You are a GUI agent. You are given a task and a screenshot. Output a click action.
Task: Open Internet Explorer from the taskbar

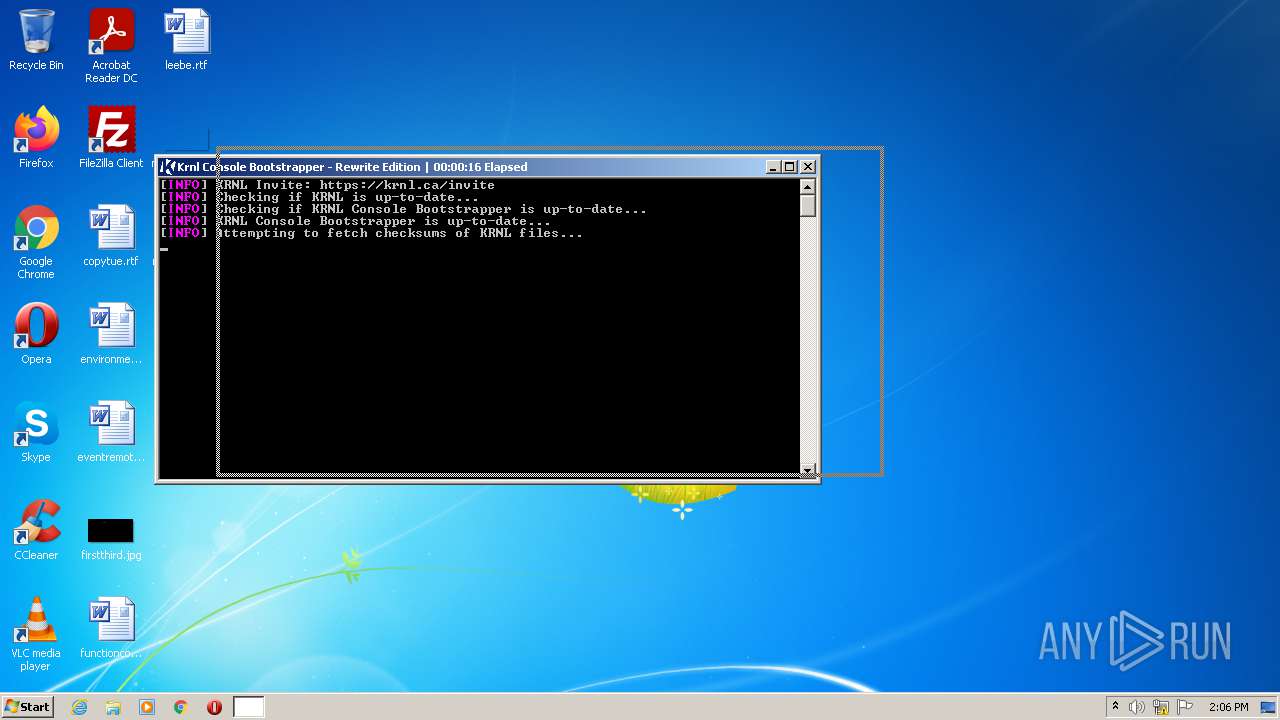[80, 707]
